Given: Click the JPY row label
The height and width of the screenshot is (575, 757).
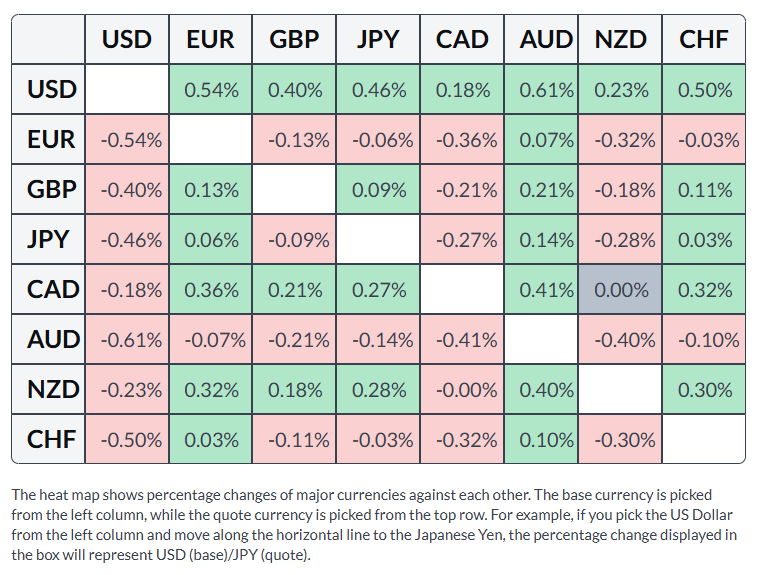Looking at the screenshot, I should pos(48,239).
